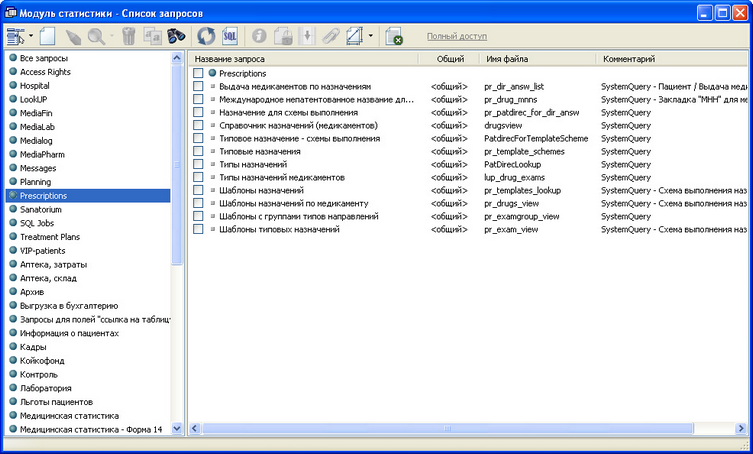Click query Шаблоны с группами типов направлений

pyautogui.click(x=299, y=216)
